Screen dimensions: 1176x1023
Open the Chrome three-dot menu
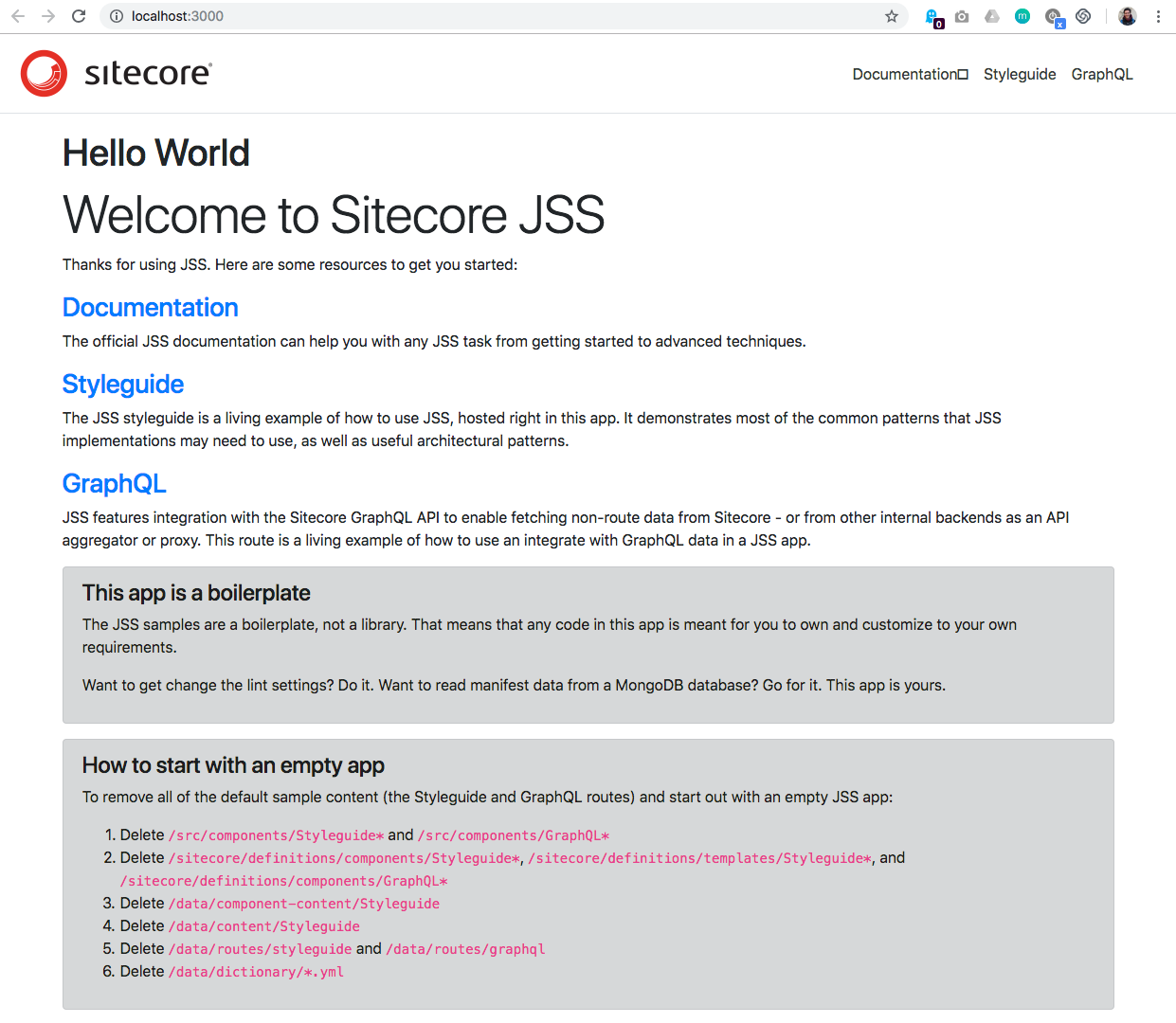tap(1158, 16)
